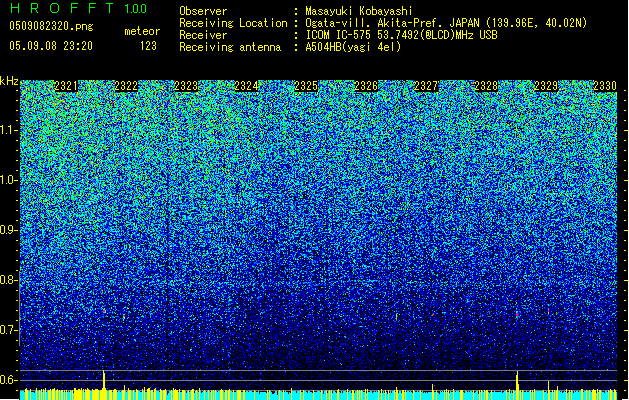
Task: Select the filename 0509082320.png
Action: click(51, 26)
